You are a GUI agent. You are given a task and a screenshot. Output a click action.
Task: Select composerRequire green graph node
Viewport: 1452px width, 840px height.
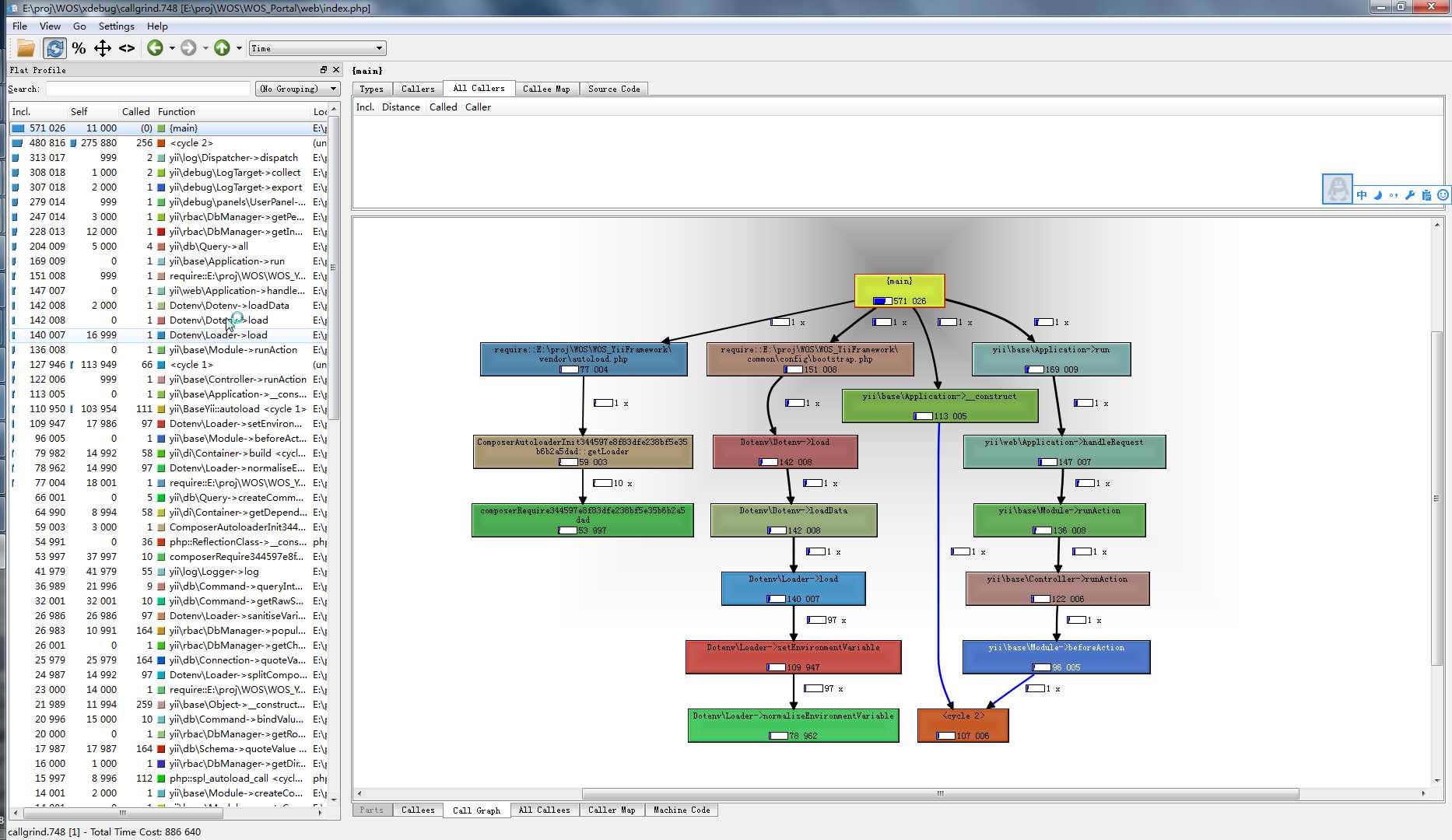pos(582,520)
